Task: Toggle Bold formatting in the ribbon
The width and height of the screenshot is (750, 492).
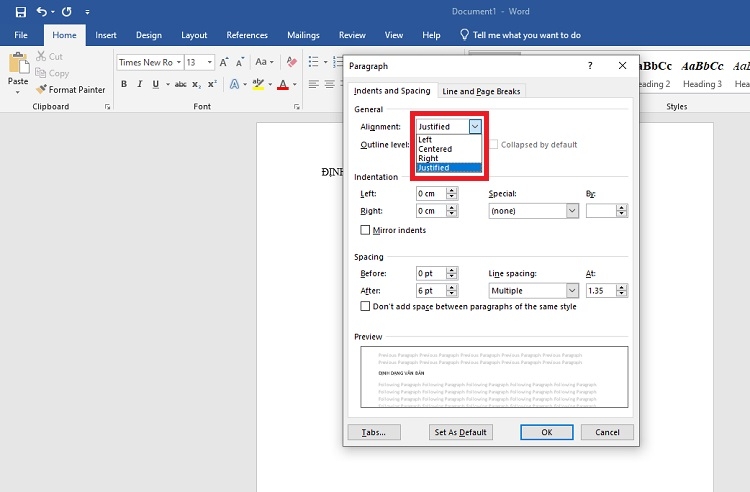Action: [x=124, y=84]
